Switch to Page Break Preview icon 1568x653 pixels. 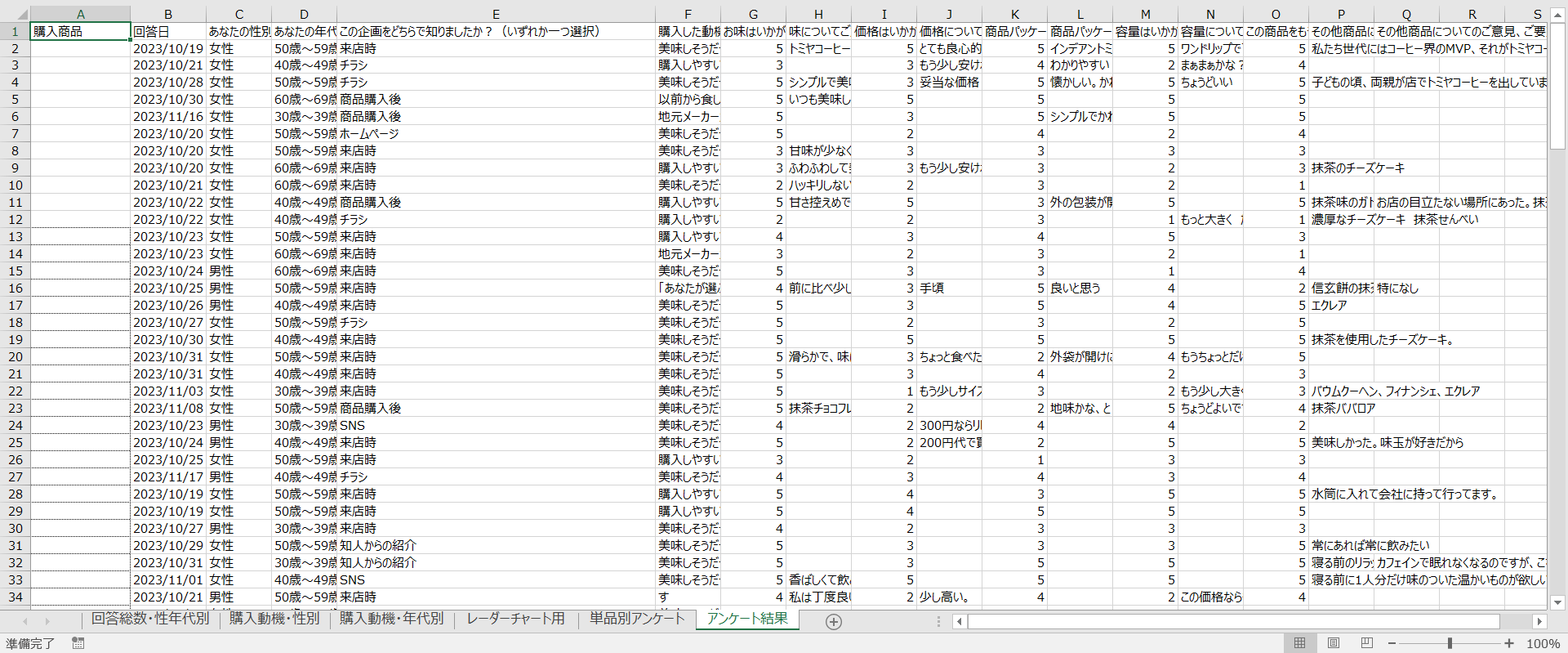(1367, 643)
